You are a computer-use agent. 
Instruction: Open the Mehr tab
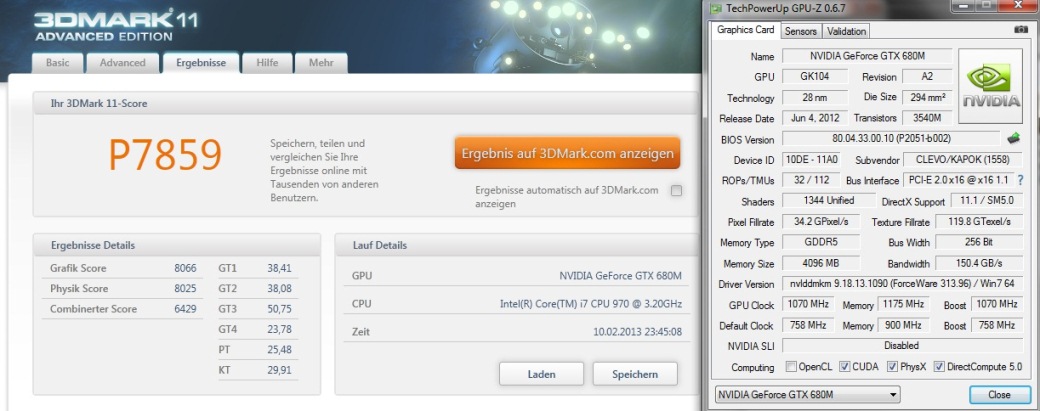tap(321, 63)
